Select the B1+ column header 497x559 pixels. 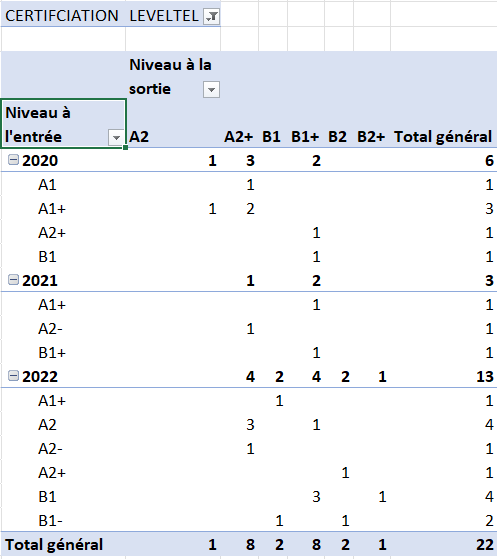305,137
